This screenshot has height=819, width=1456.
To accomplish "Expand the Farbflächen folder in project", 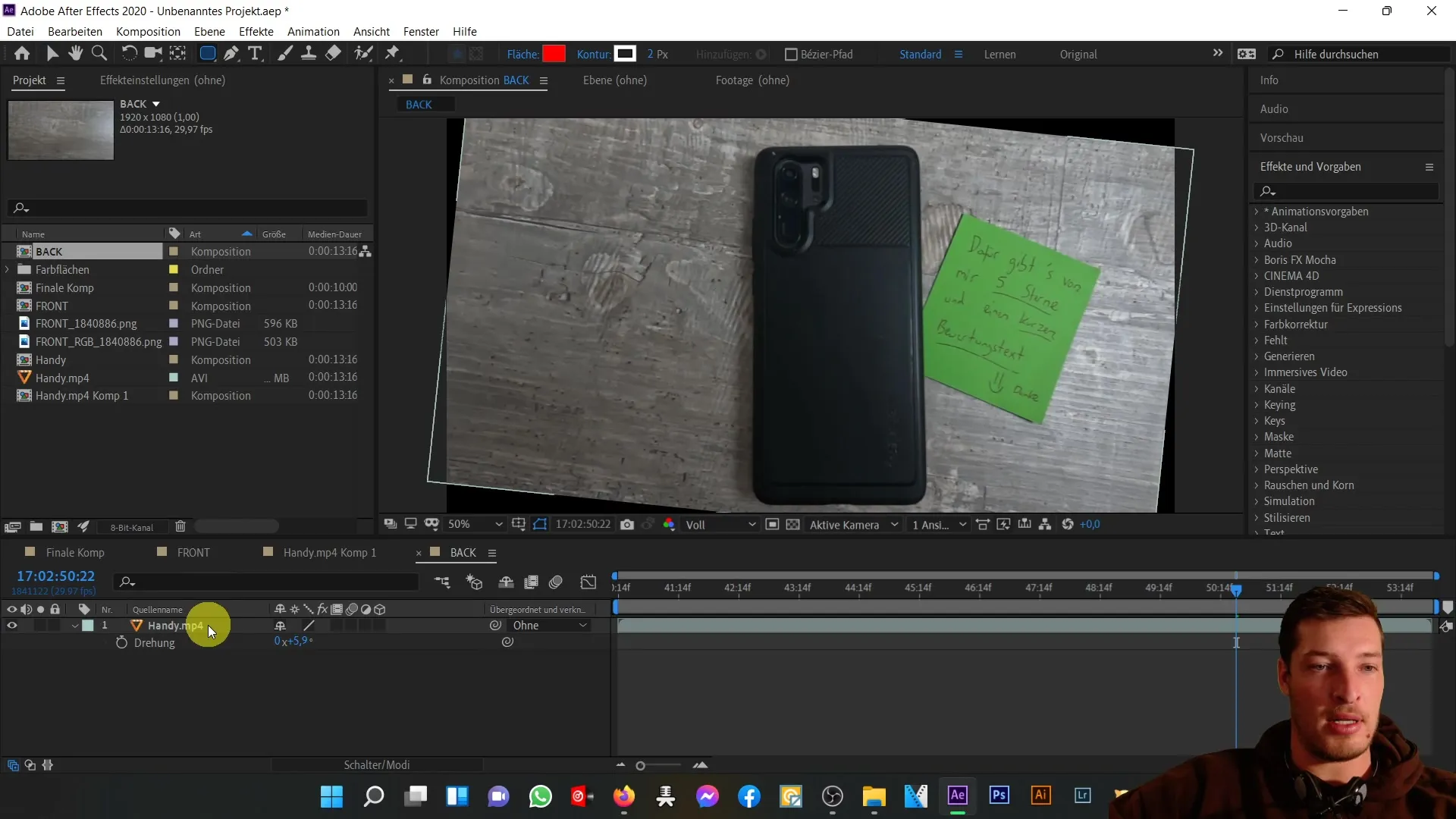I will 8,270.
